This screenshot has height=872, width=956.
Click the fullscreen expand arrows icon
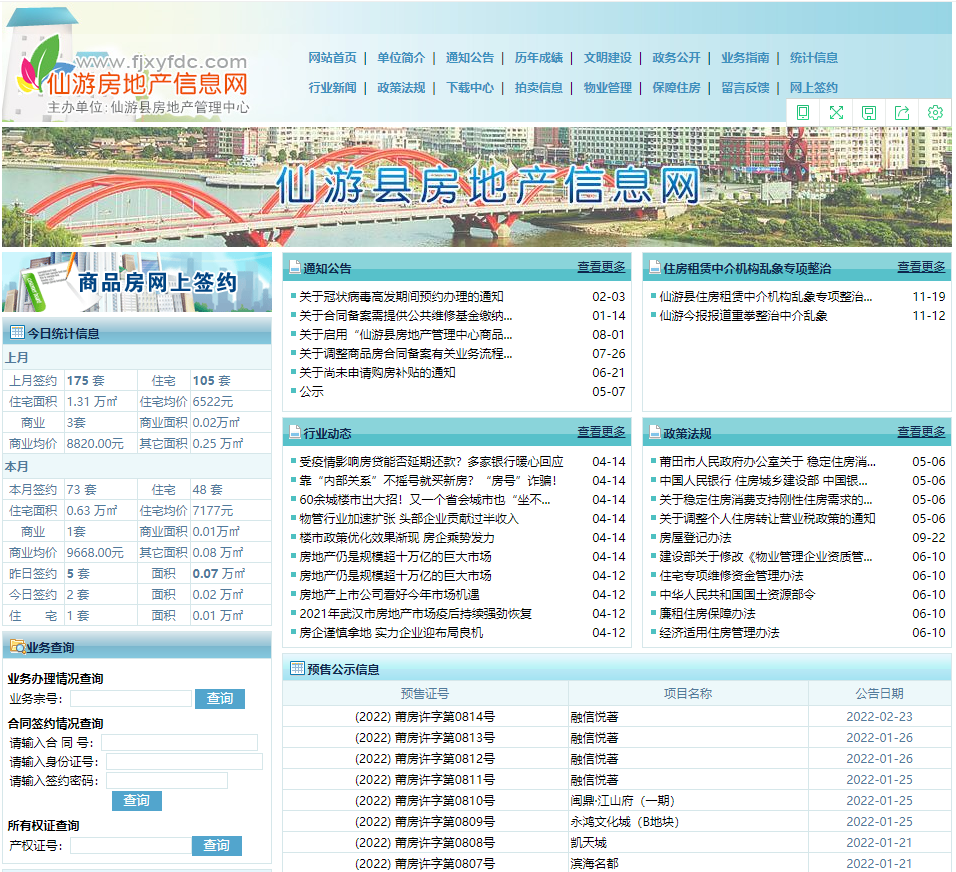coord(836,113)
